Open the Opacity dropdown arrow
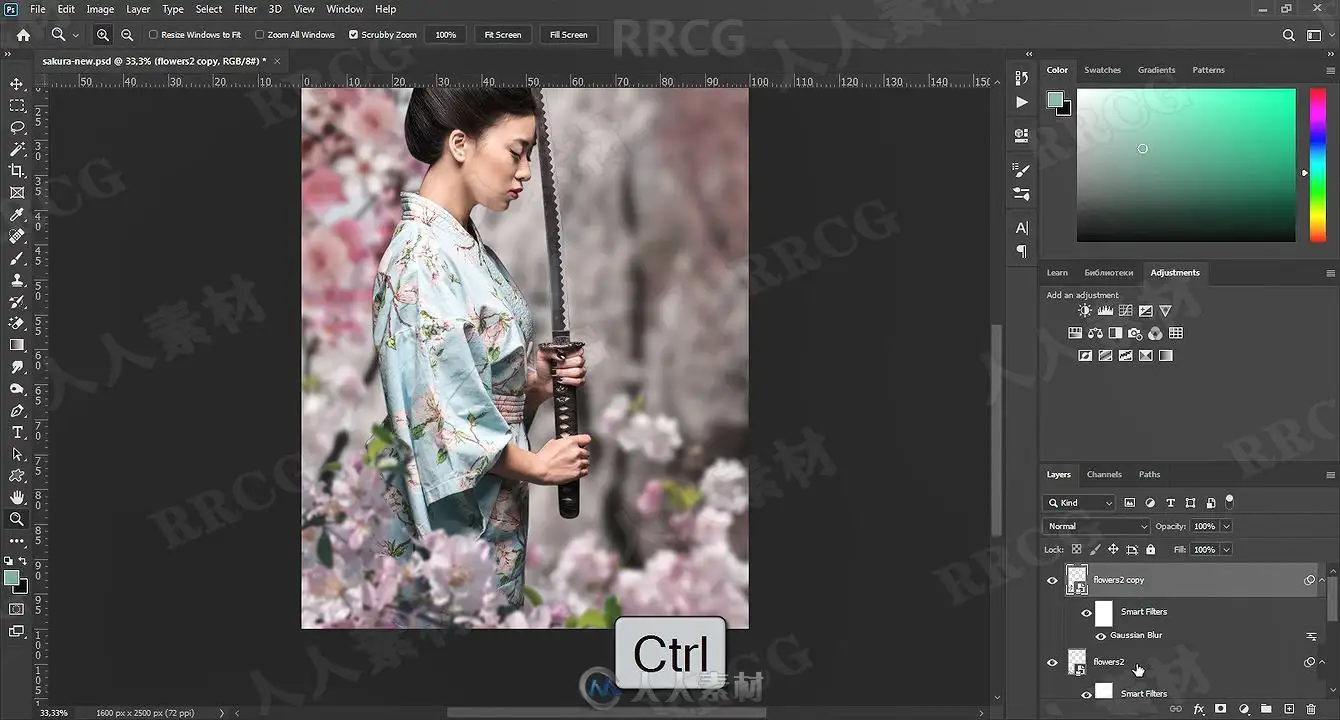Viewport: 1340px width, 720px height. tap(1226, 526)
